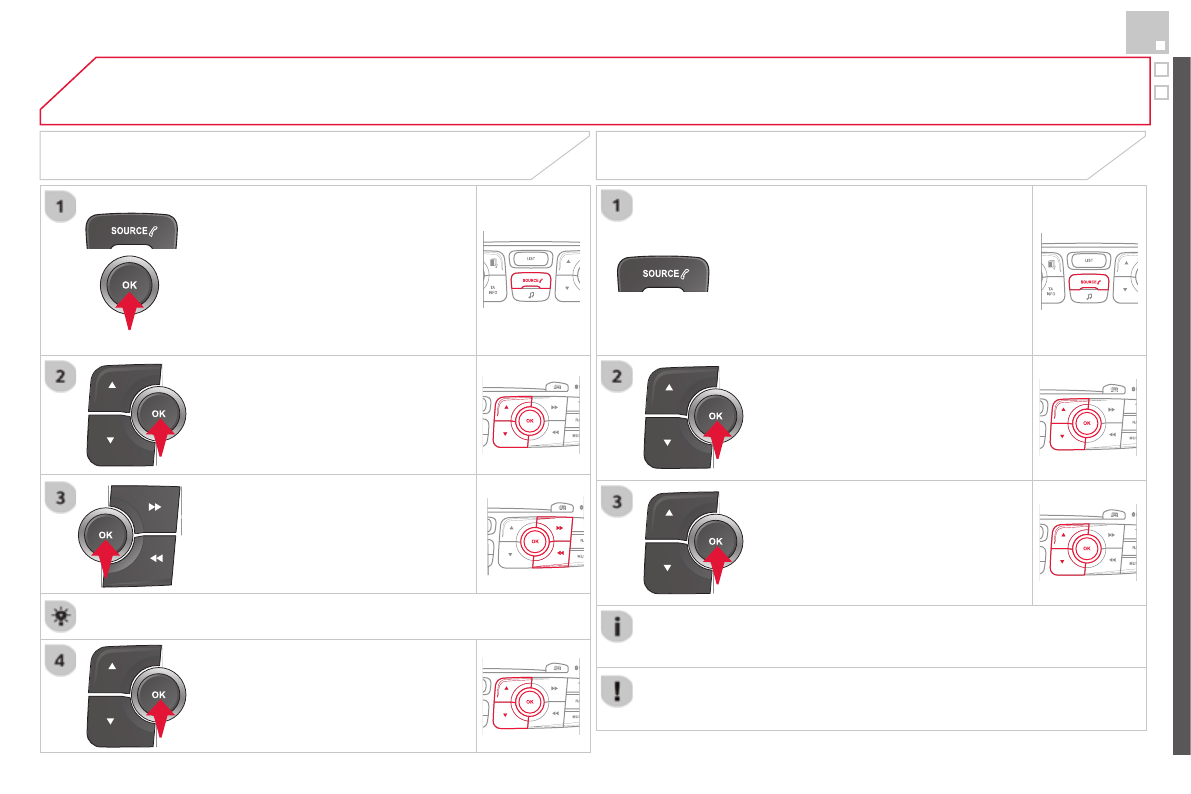Click the information "i" icon
The height and width of the screenshot is (794, 1191).
pyautogui.click(x=617, y=627)
